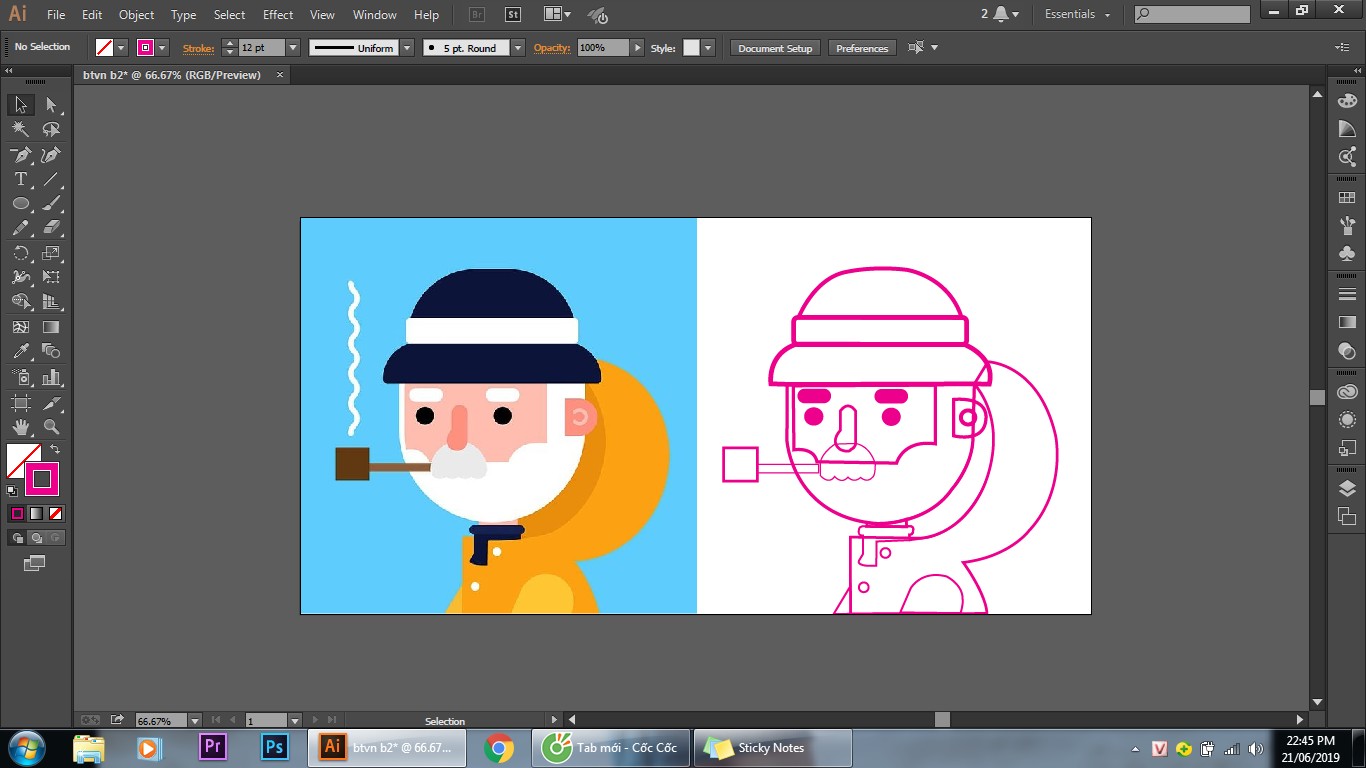Image resolution: width=1366 pixels, height=768 pixels.
Task: Open the Object menu
Action: (136, 15)
